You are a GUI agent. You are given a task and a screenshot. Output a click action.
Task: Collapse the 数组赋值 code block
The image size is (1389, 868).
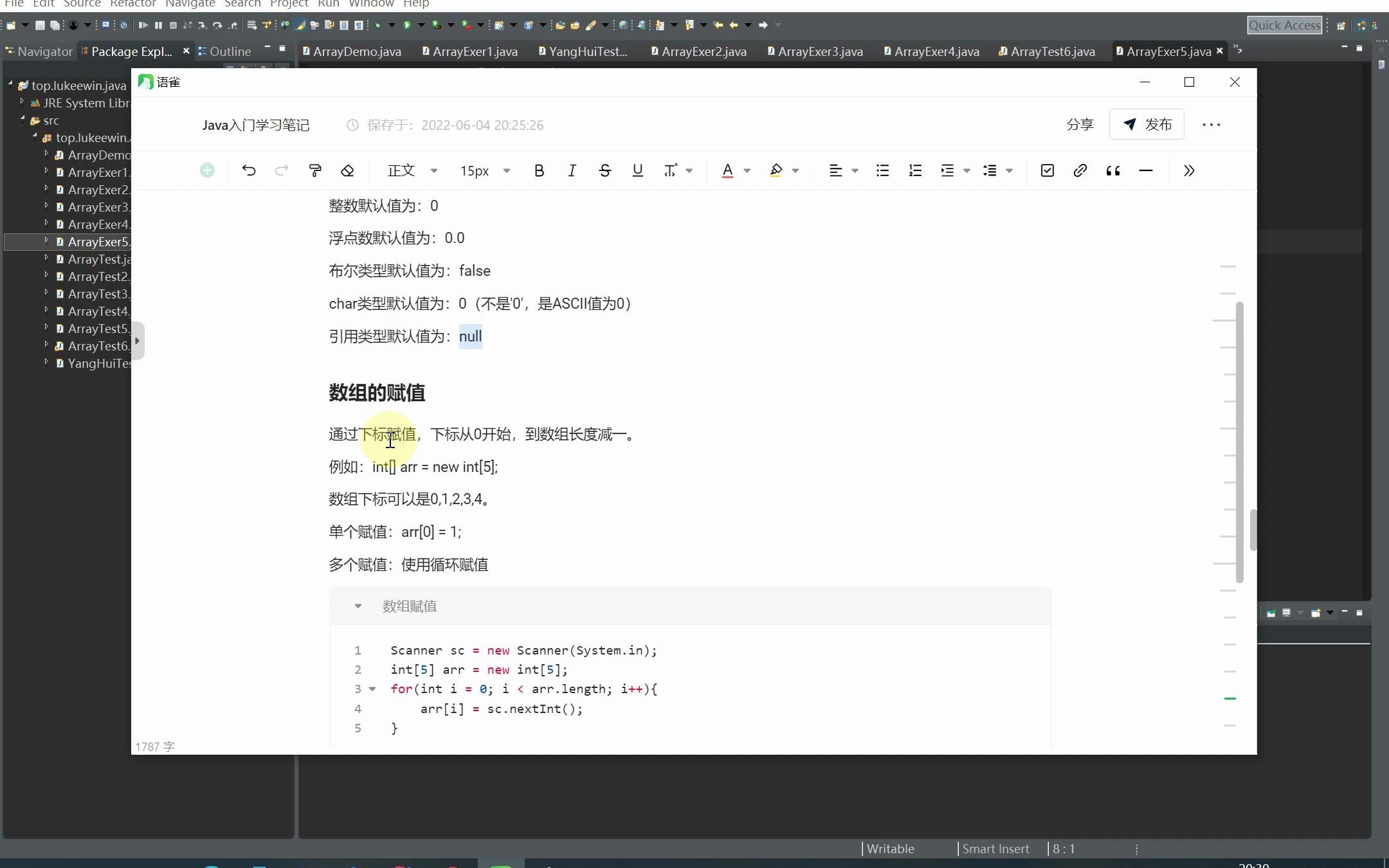357,606
